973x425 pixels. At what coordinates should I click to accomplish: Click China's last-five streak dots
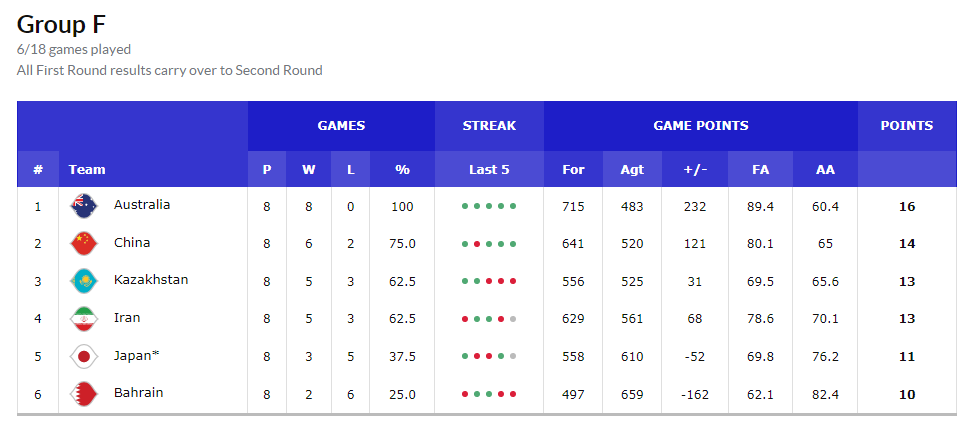pos(489,244)
